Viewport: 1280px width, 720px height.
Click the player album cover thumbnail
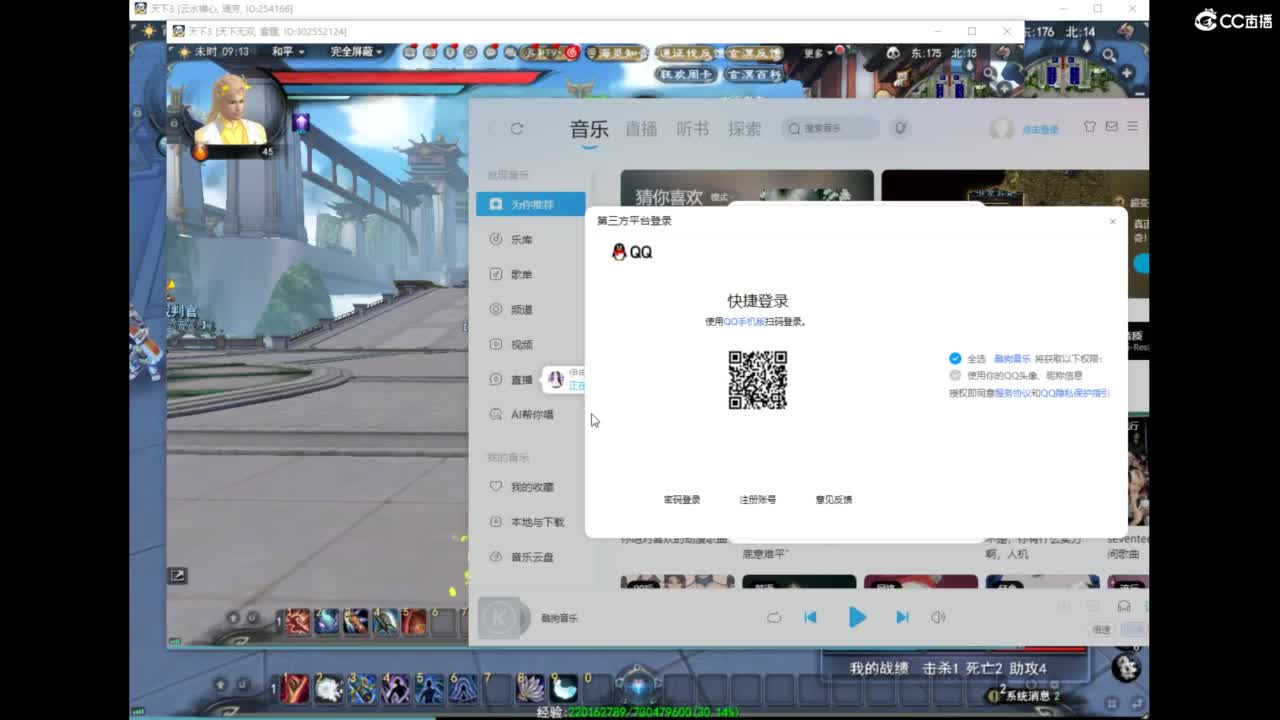pos(501,617)
